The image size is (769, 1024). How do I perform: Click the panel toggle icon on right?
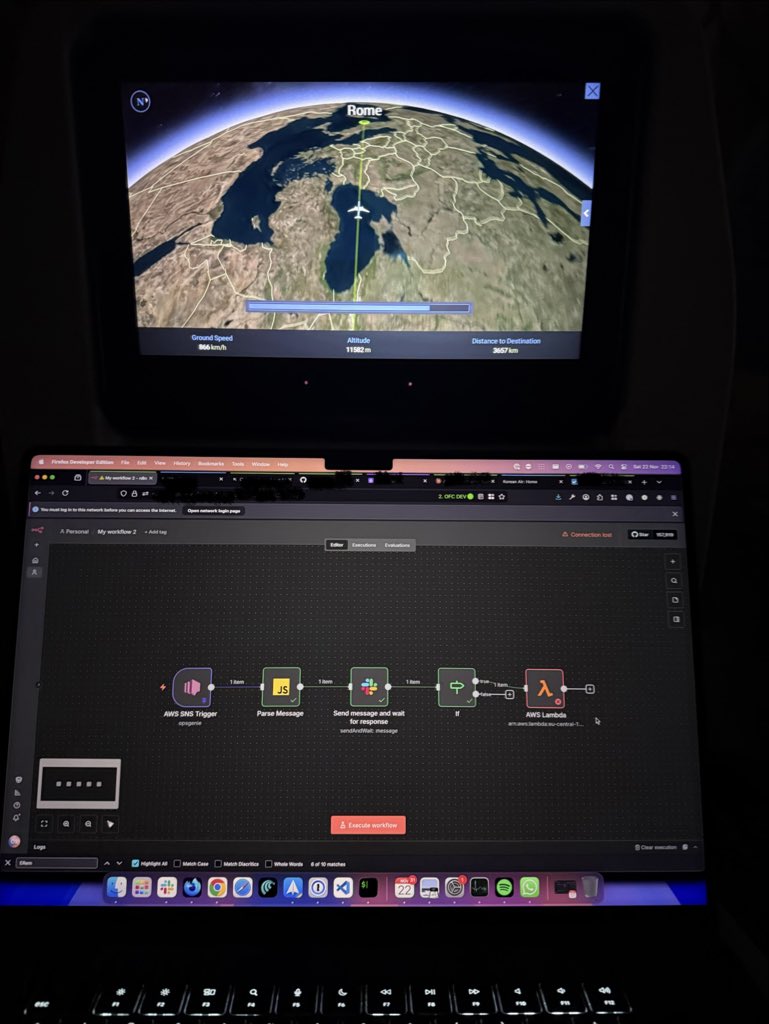[676, 619]
